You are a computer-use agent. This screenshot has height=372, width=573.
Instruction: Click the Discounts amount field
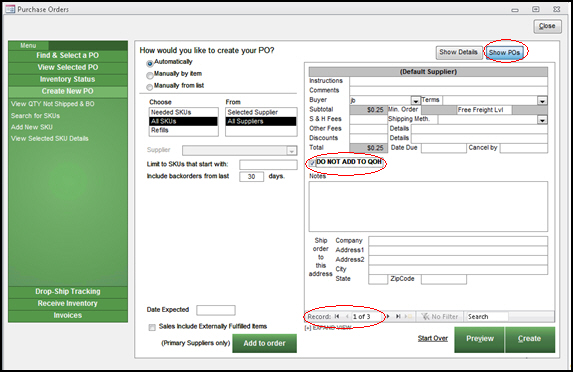(x=368, y=138)
